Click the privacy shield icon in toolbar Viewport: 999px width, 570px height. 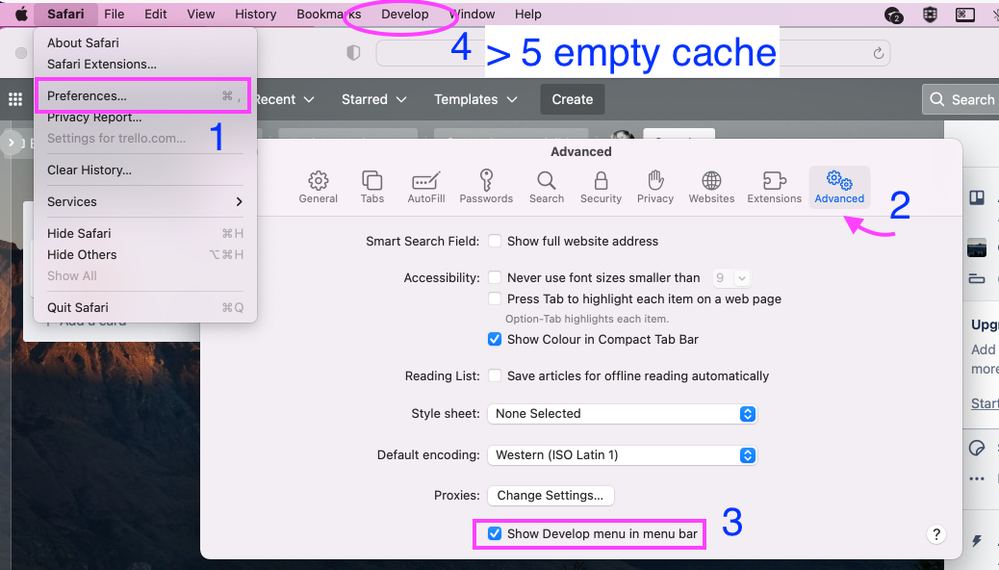click(x=353, y=53)
